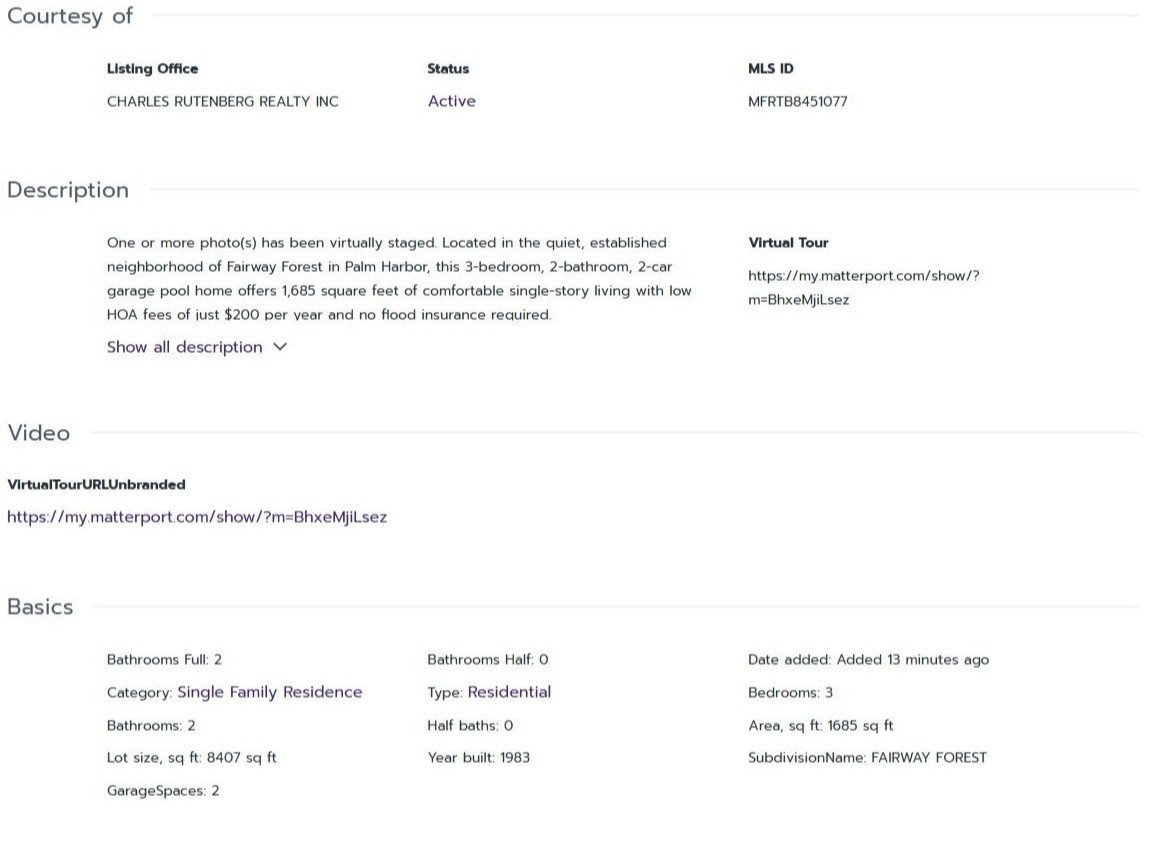Screen dimensions: 1149x846
Task: Click the Basics section heading
Action: [40, 607]
